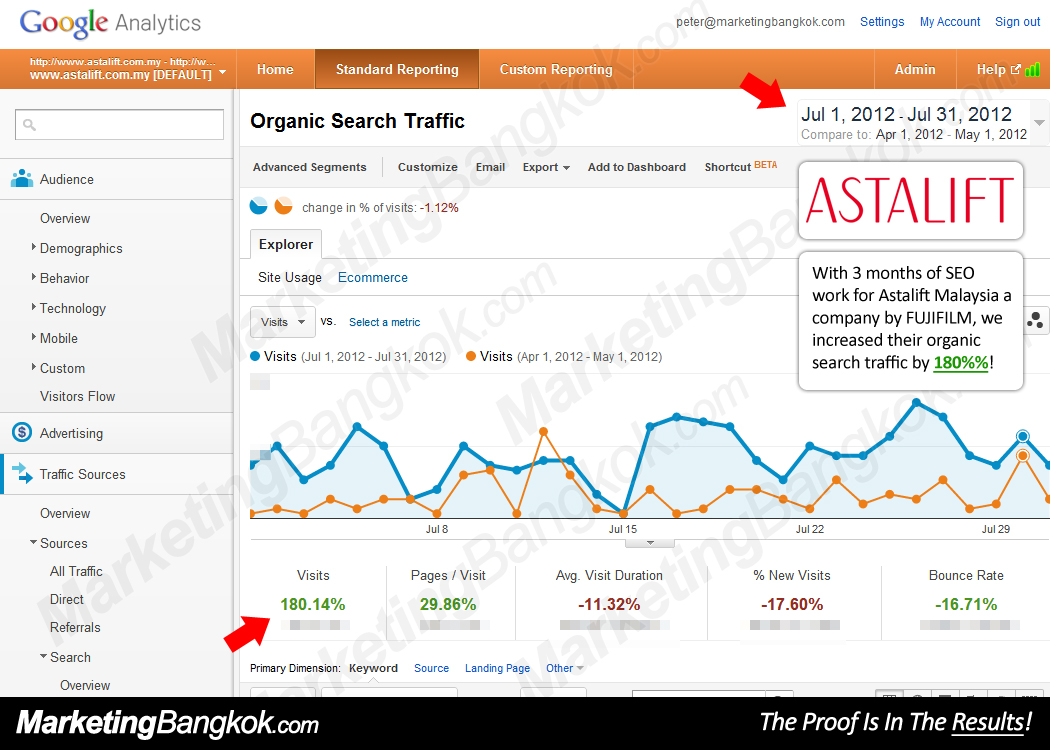
Task: Click the My Account link
Action: click(950, 21)
